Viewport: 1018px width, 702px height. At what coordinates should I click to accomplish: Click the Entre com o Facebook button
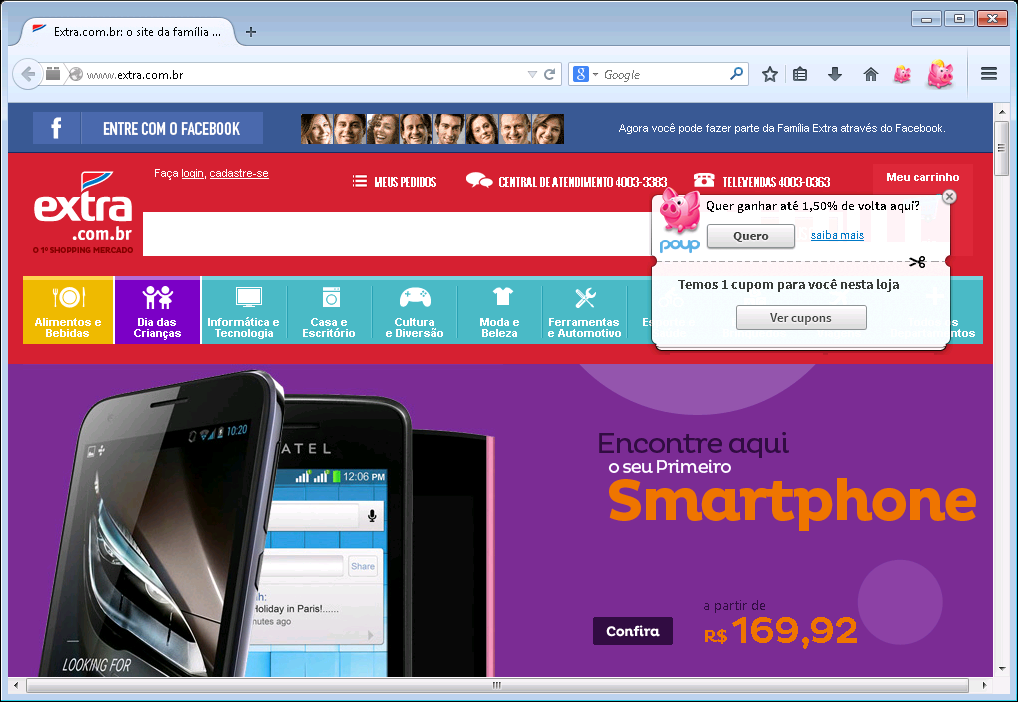coord(148,128)
